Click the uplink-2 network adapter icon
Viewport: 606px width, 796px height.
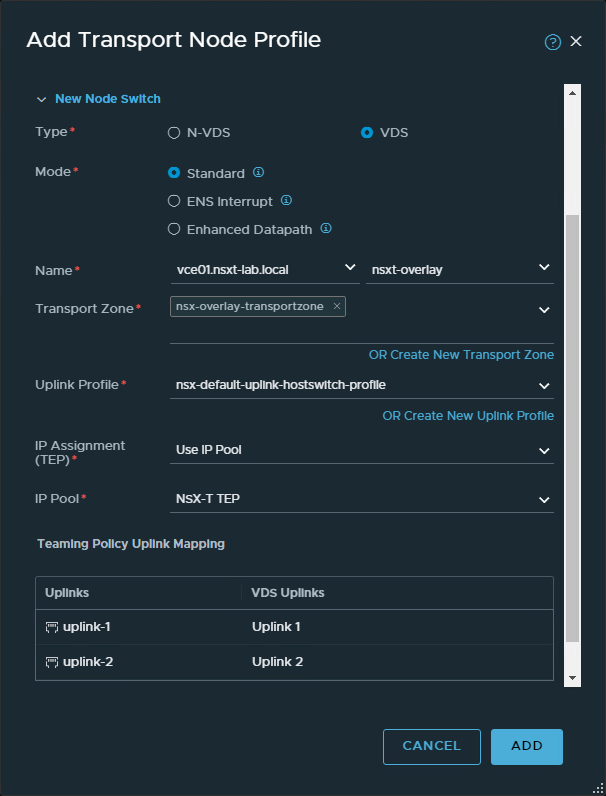52,662
